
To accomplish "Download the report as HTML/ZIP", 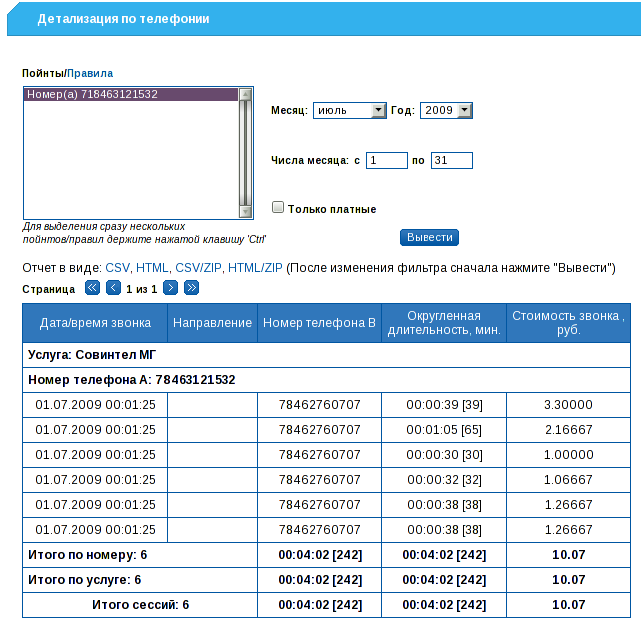I will (x=256, y=268).
